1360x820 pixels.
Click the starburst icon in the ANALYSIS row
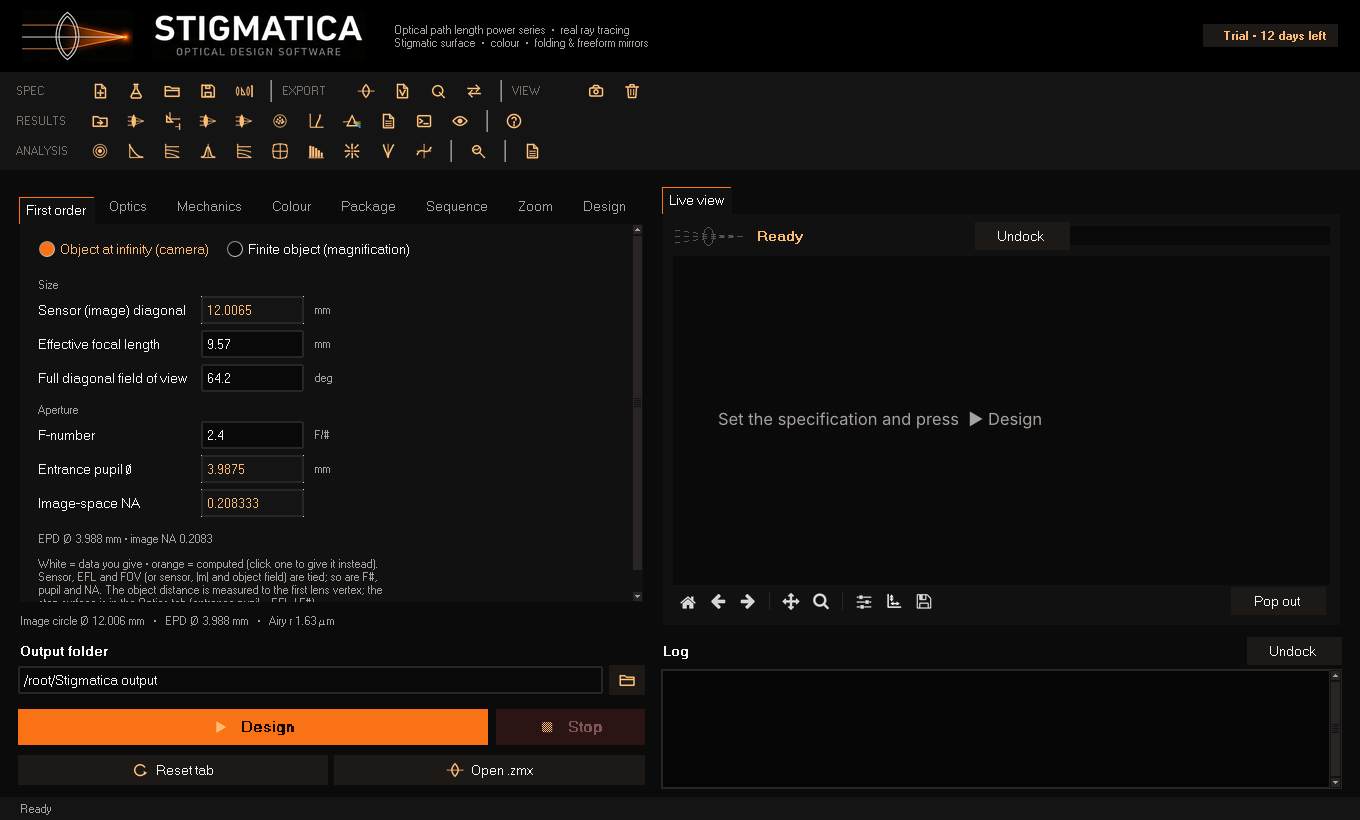(352, 151)
